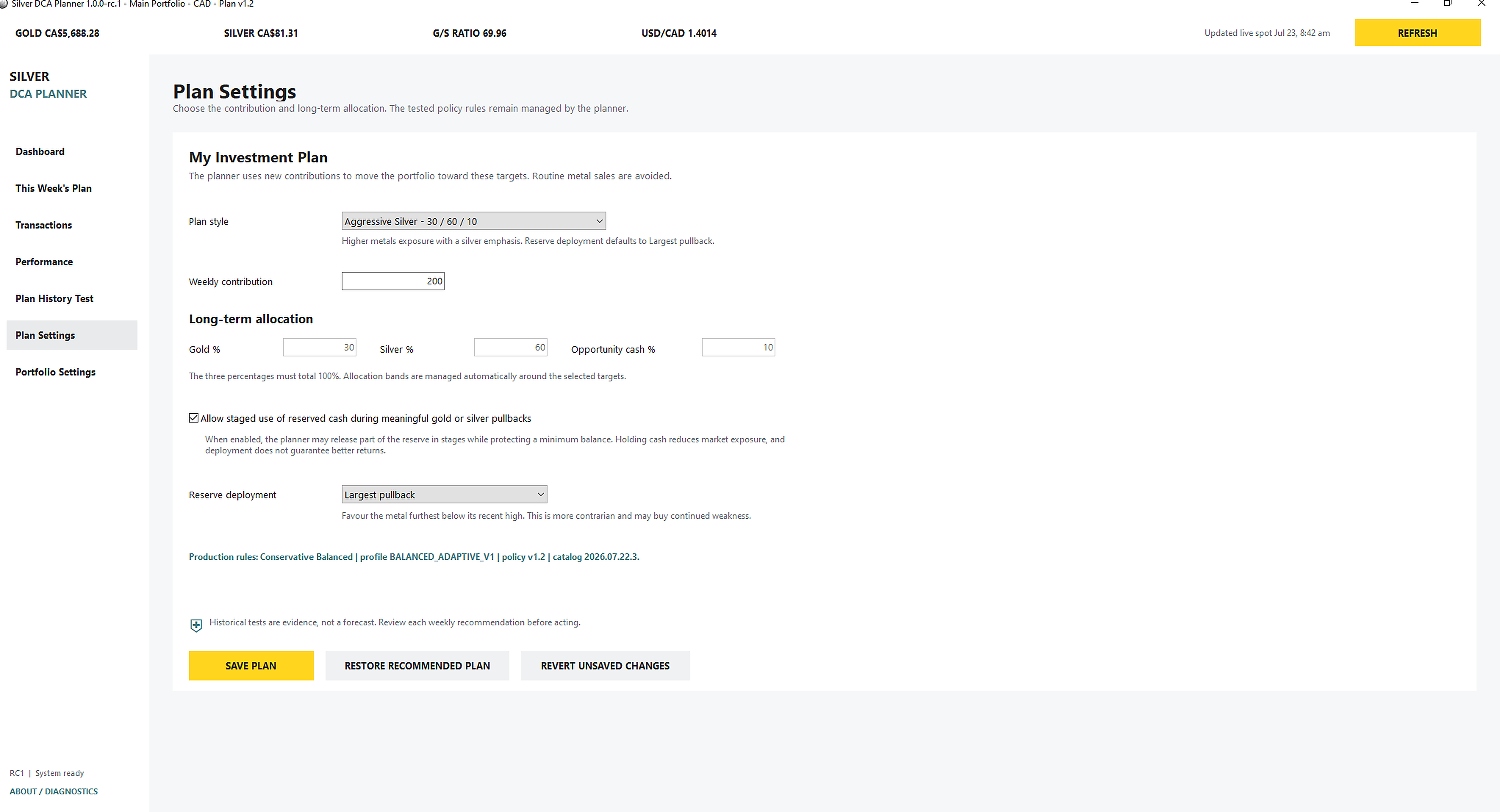This screenshot has width=1500, height=812.
Task: Click the SILVER DCA PLANNER logo text
Action: tap(48, 85)
